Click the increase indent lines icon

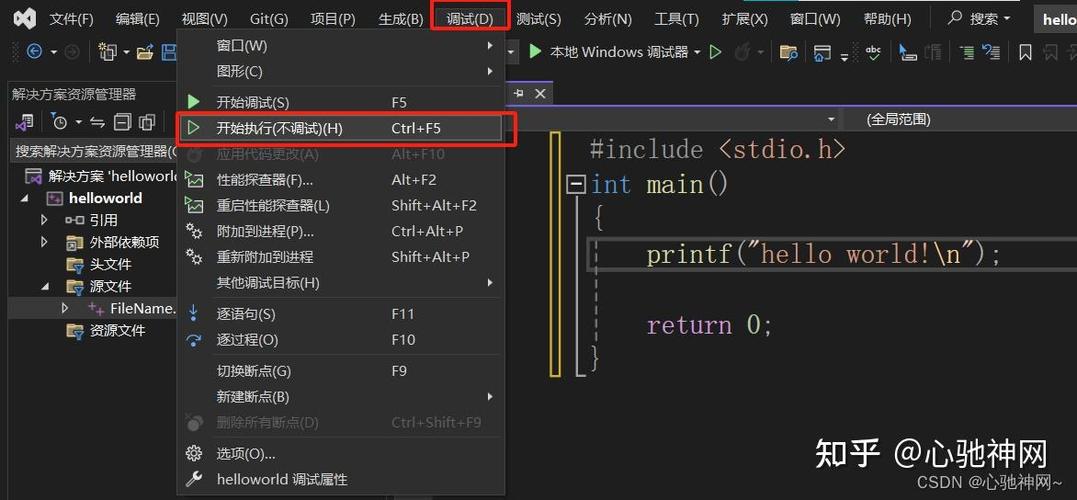967,52
